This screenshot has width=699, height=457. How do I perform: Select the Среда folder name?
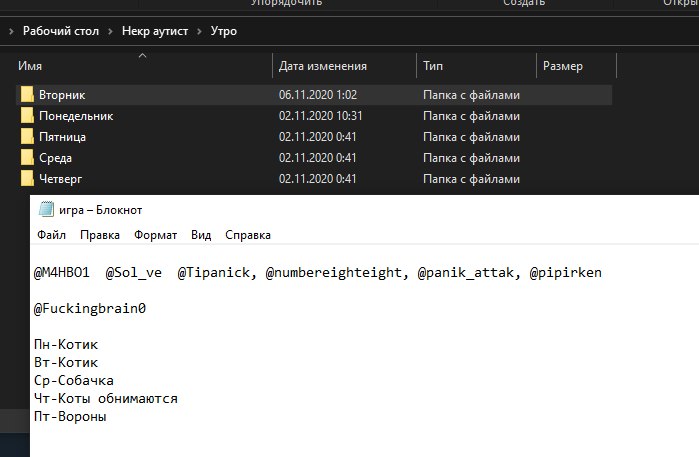tap(55, 158)
